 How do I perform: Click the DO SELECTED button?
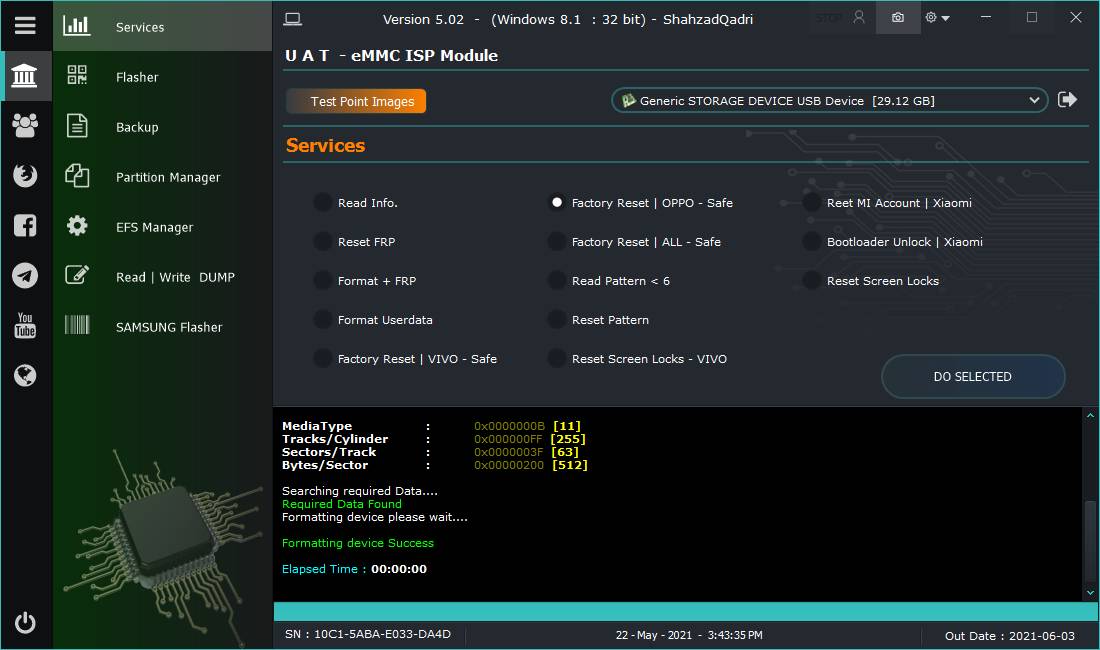[x=973, y=377]
